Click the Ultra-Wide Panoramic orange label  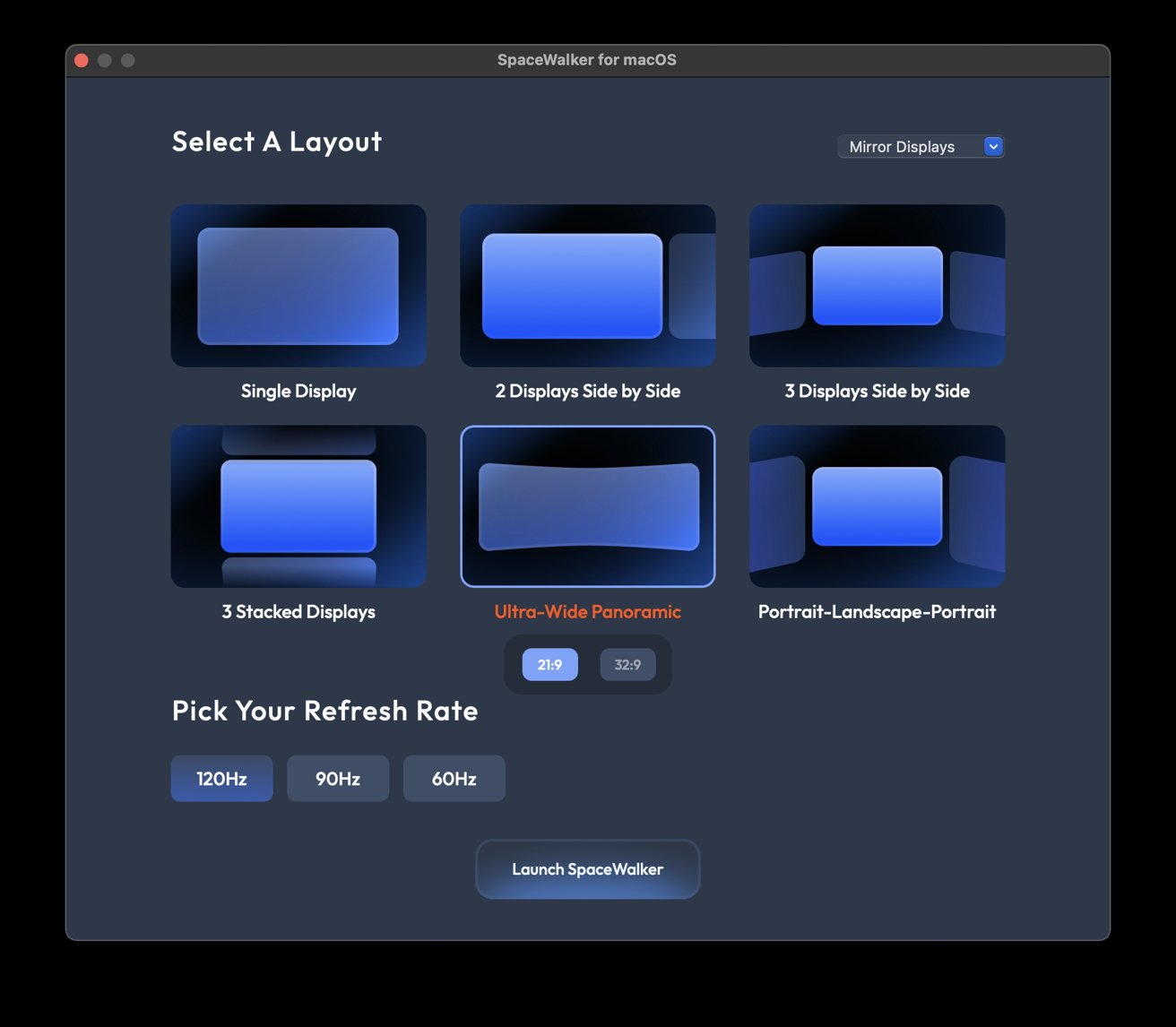pos(588,611)
